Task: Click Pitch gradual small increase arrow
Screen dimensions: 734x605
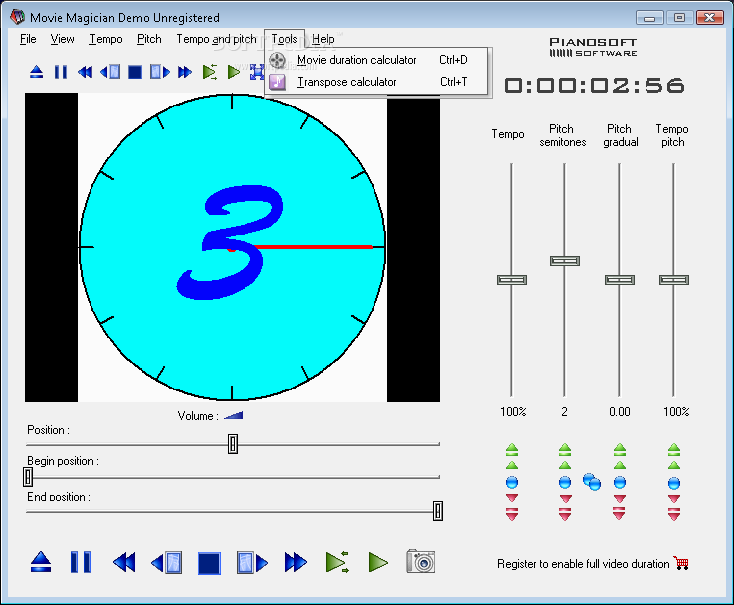Action: (620, 465)
